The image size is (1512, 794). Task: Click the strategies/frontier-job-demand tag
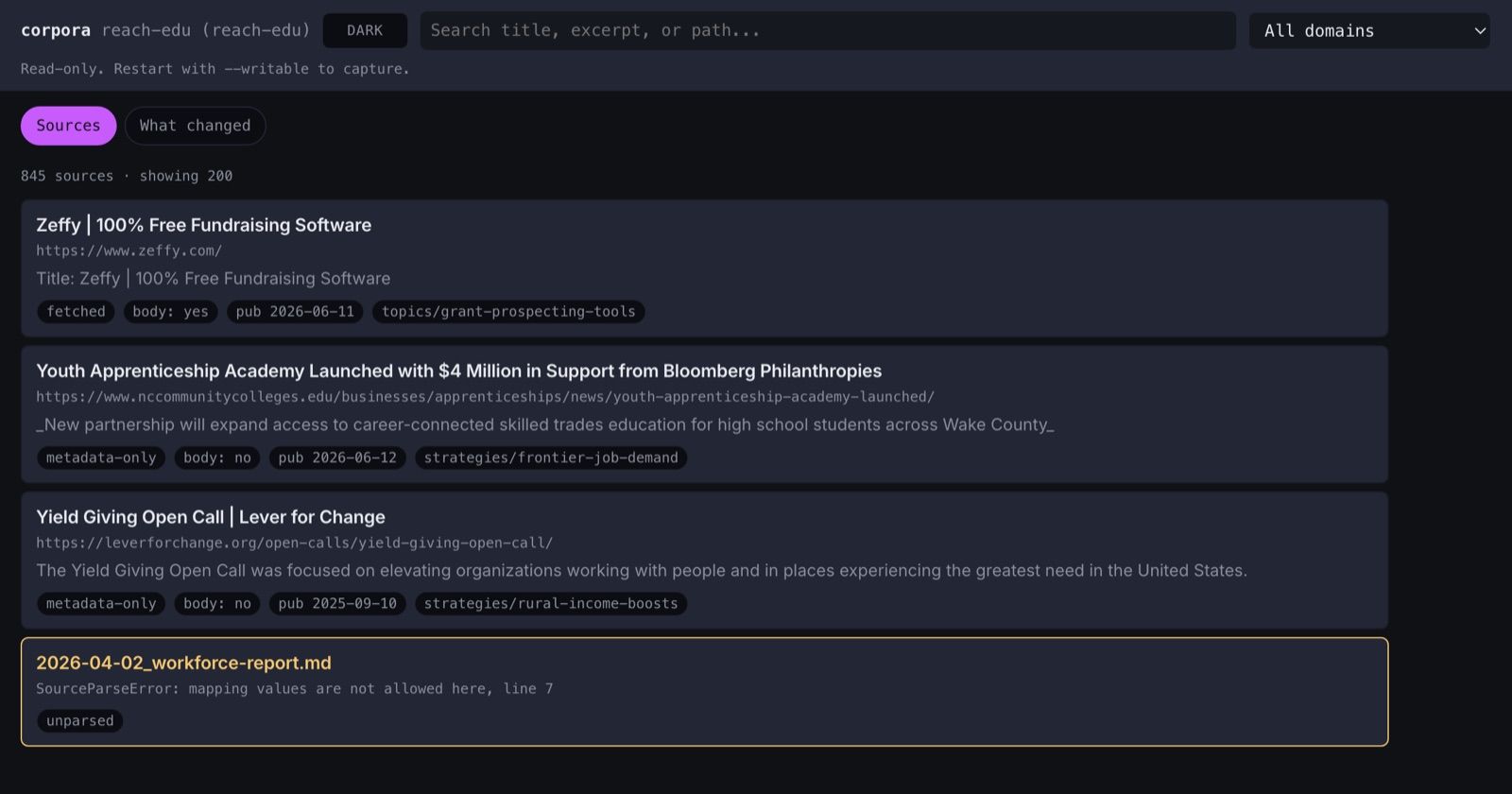click(551, 457)
